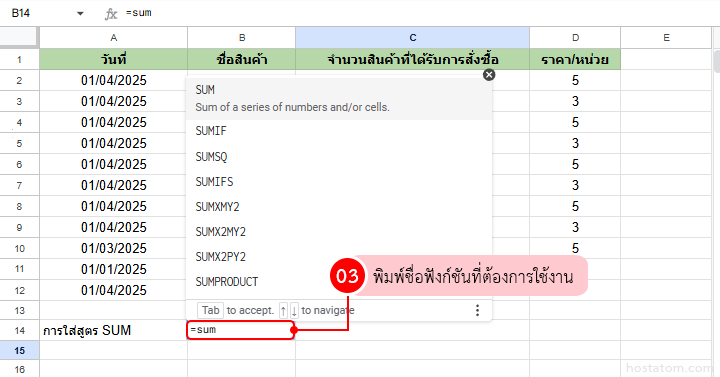Click date cell 01/03/2025
This screenshot has width=720, height=377.
pos(113,248)
